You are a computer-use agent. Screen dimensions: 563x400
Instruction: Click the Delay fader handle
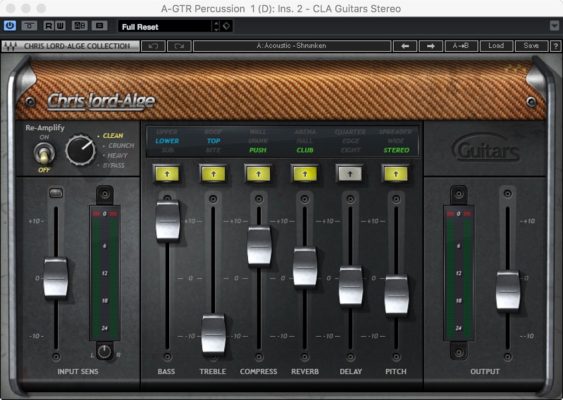point(351,285)
